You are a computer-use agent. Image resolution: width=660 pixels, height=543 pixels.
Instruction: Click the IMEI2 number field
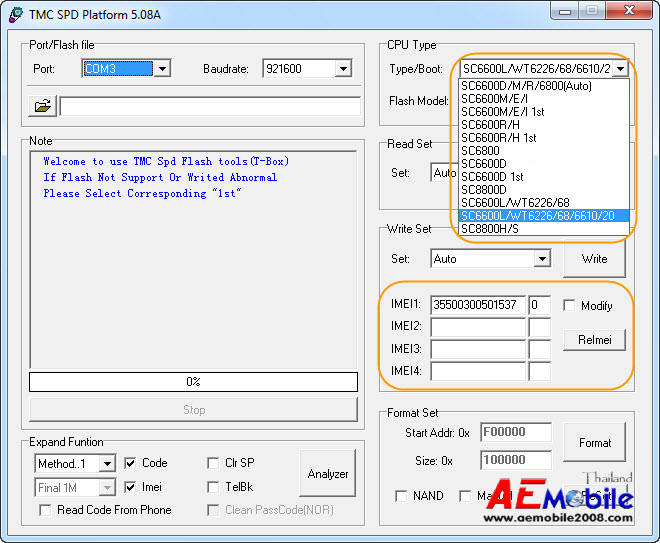tap(478, 327)
